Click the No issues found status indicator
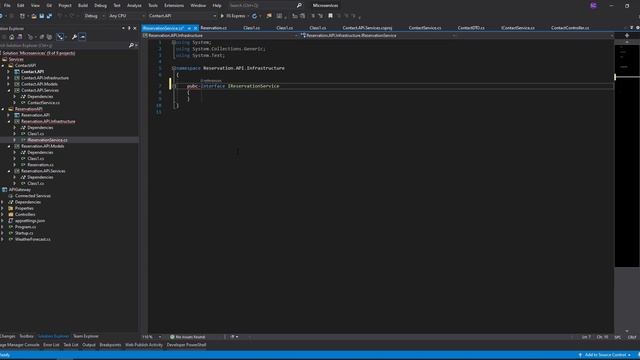This screenshot has width=640, height=360. pos(188,337)
